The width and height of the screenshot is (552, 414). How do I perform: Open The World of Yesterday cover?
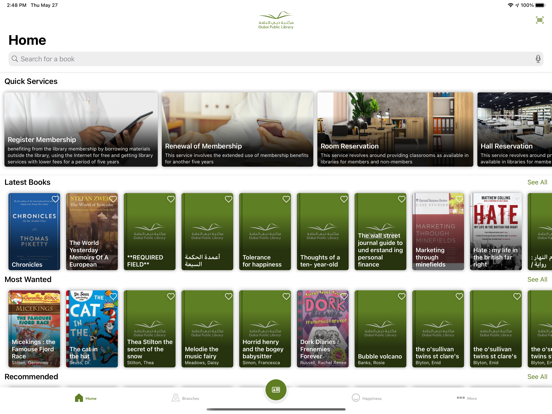pyautogui.click(x=92, y=231)
